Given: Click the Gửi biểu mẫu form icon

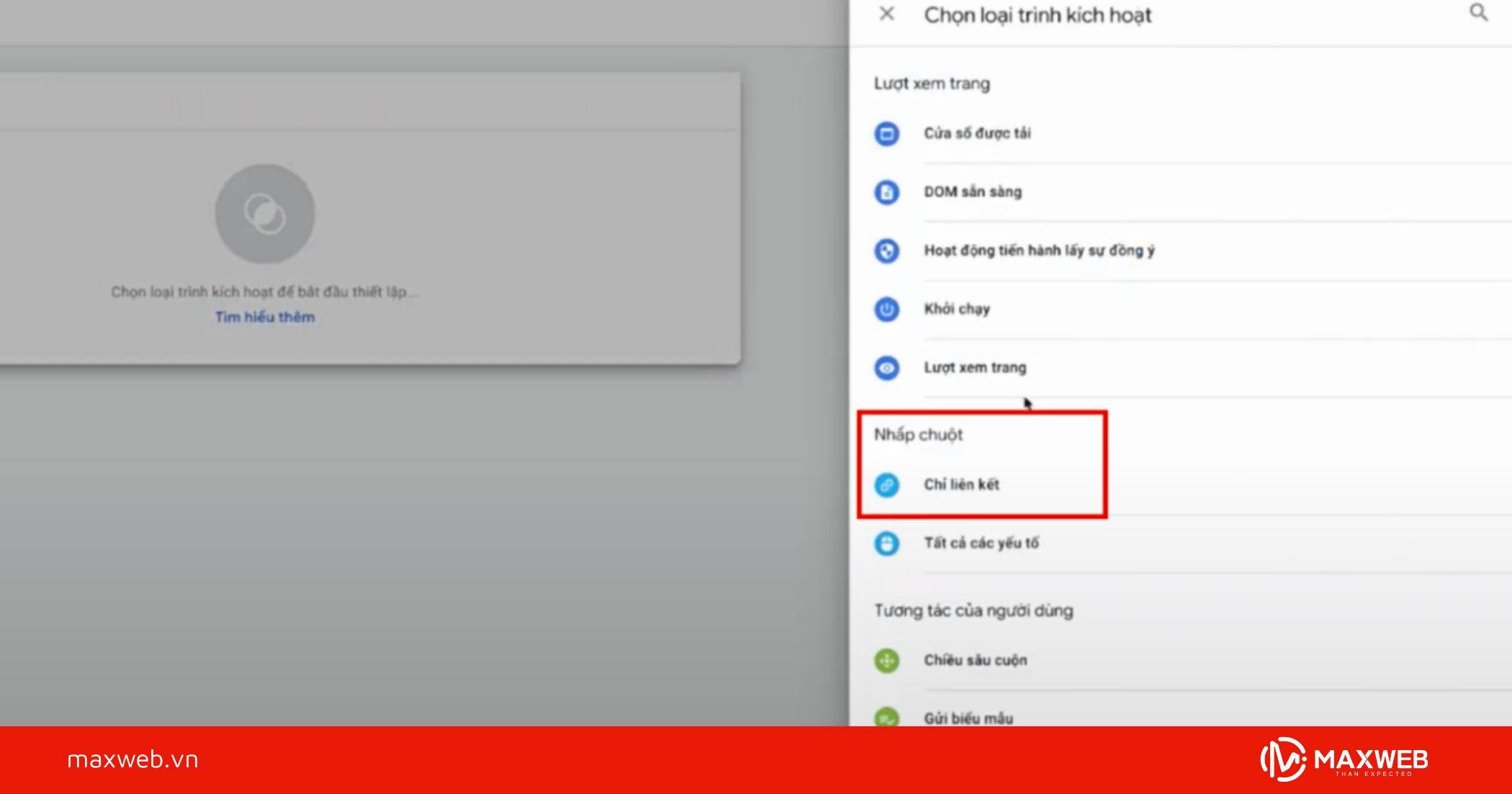Looking at the screenshot, I should click(886, 718).
